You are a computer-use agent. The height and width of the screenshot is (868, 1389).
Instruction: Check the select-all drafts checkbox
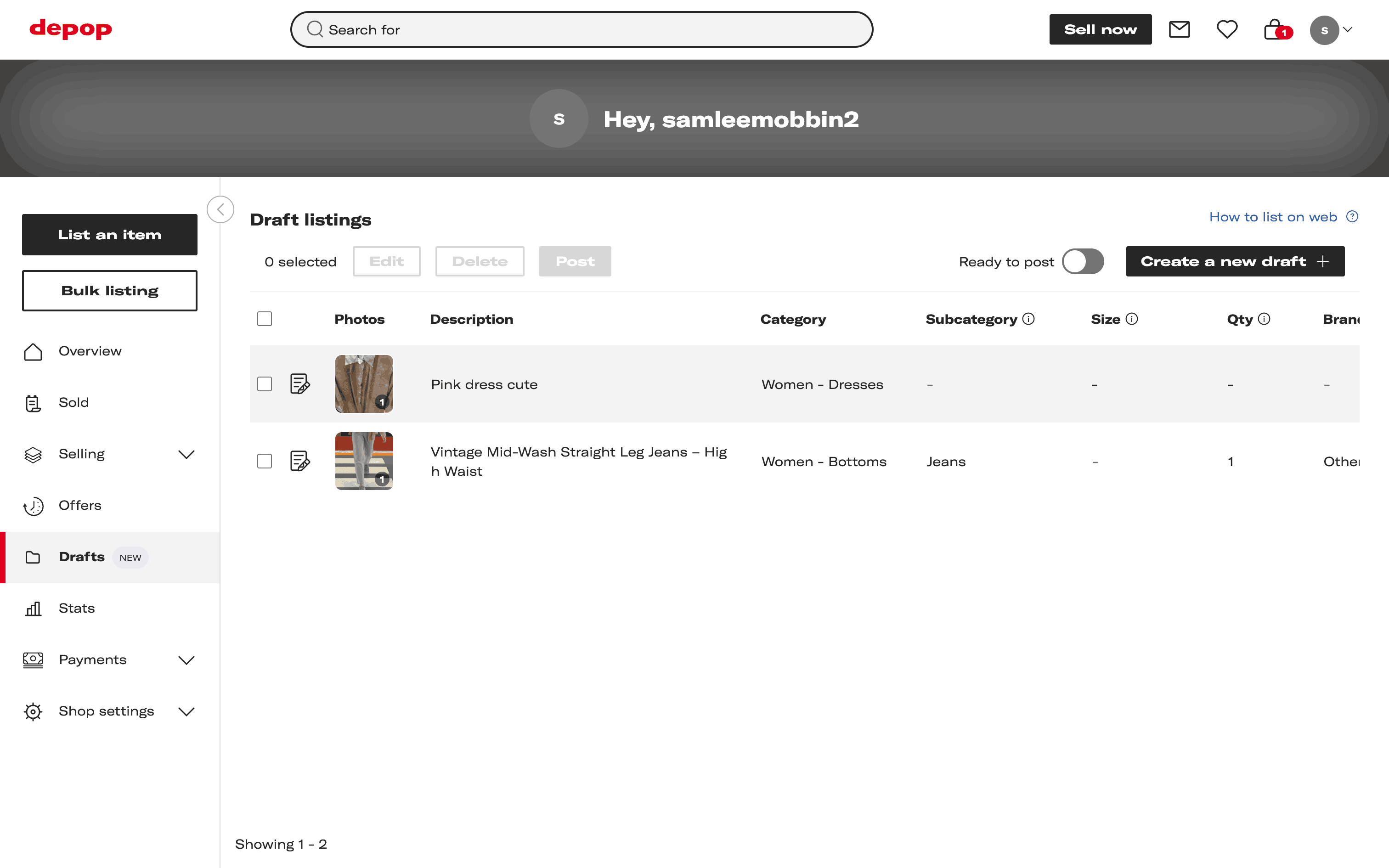[265, 319]
